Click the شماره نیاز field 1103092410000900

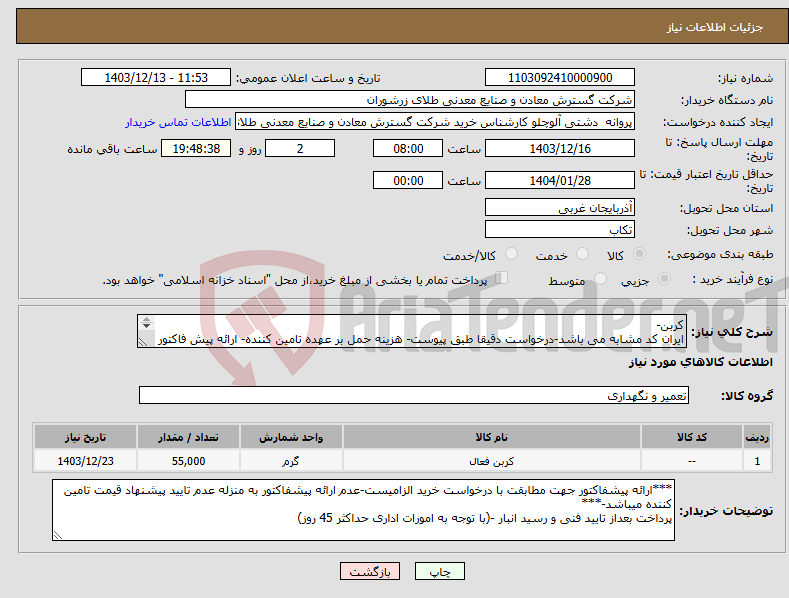tap(560, 78)
